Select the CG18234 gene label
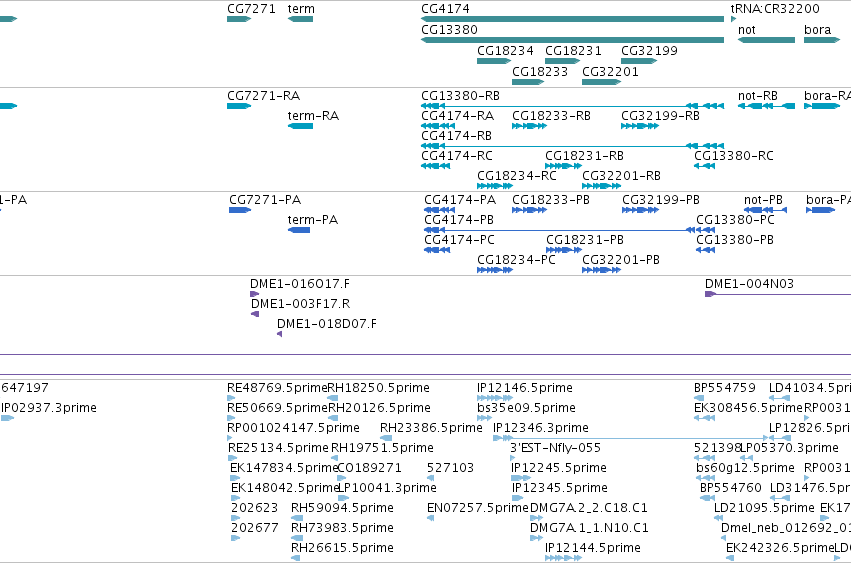 (x=505, y=51)
